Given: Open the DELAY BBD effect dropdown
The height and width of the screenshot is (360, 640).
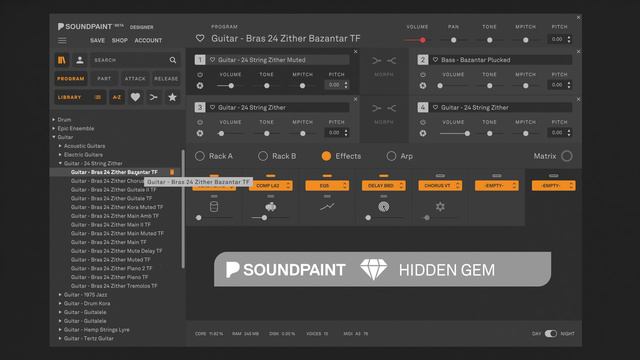Looking at the screenshot, I should click(384, 186).
